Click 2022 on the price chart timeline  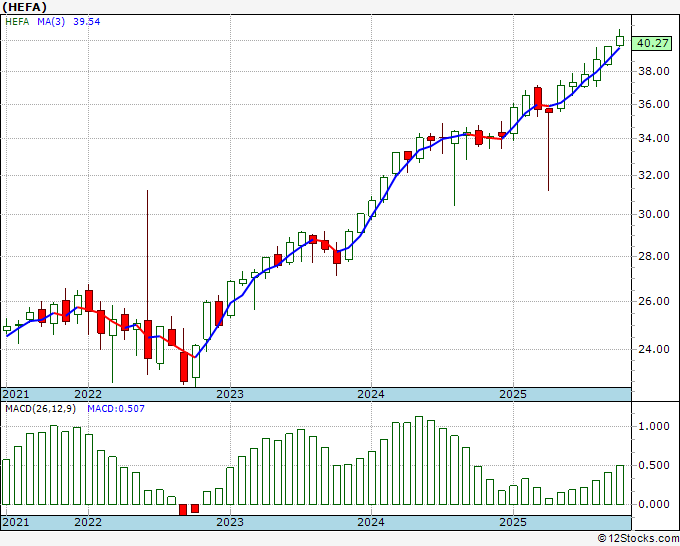tap(88, 394)
